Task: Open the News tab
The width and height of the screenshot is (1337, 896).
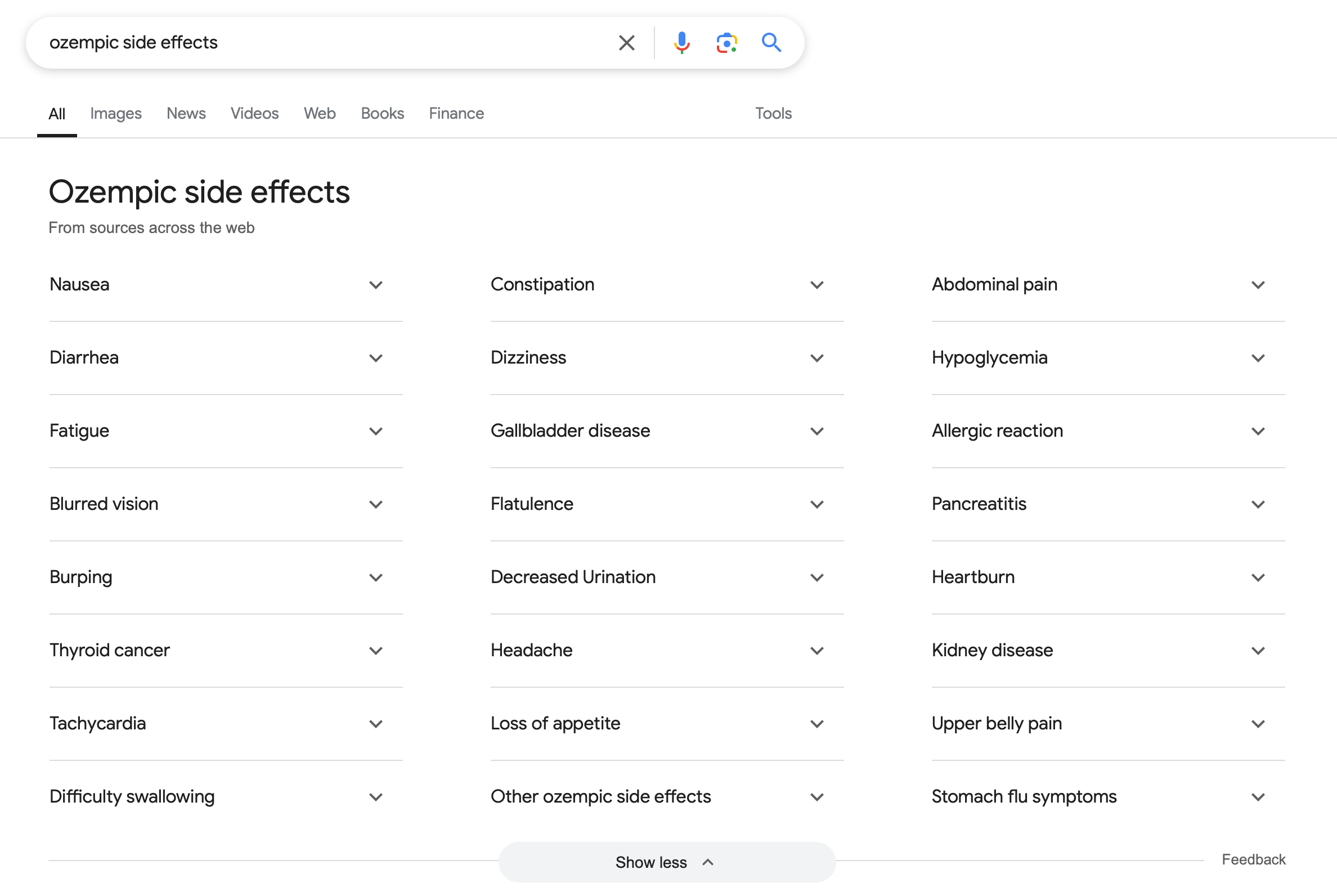Action: pyautogui.click(x=186, y=114)
